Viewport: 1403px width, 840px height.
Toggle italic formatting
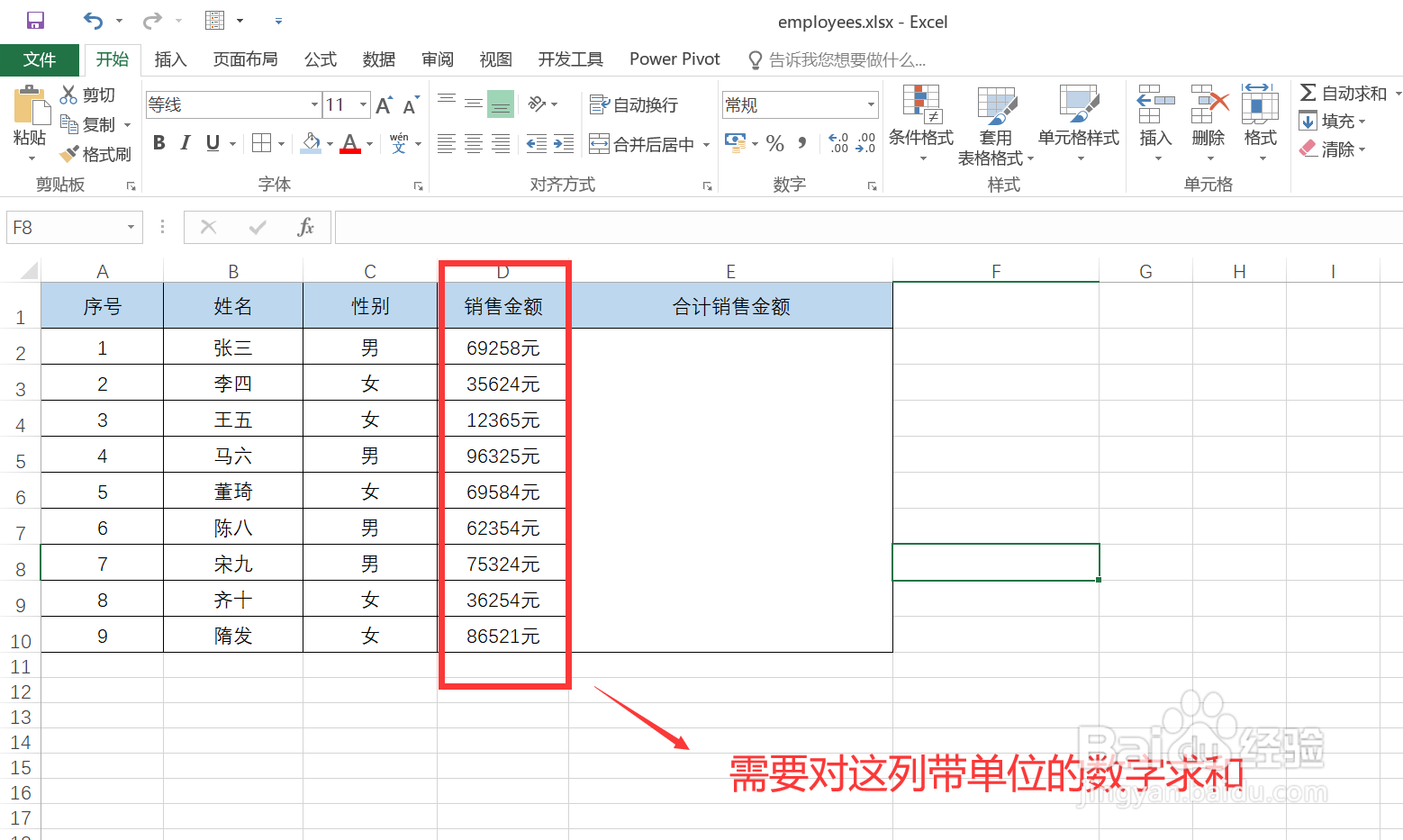point(186,142)
